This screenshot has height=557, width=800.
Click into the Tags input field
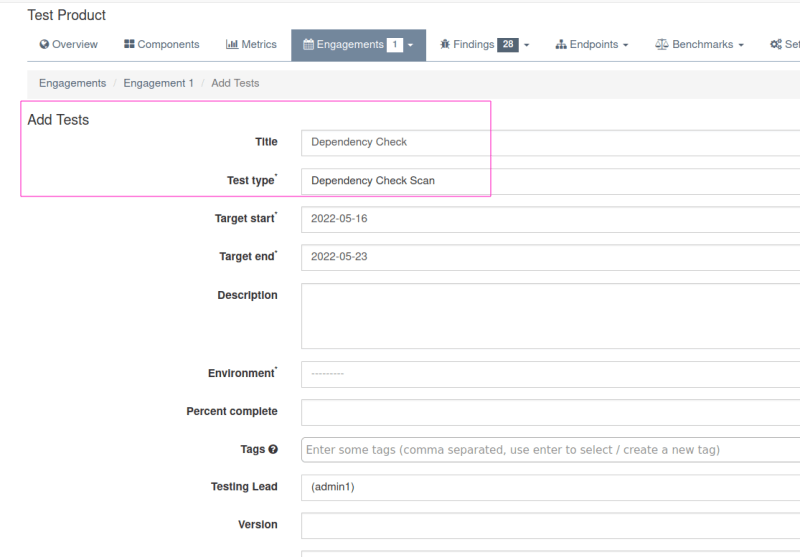point(551,449)
